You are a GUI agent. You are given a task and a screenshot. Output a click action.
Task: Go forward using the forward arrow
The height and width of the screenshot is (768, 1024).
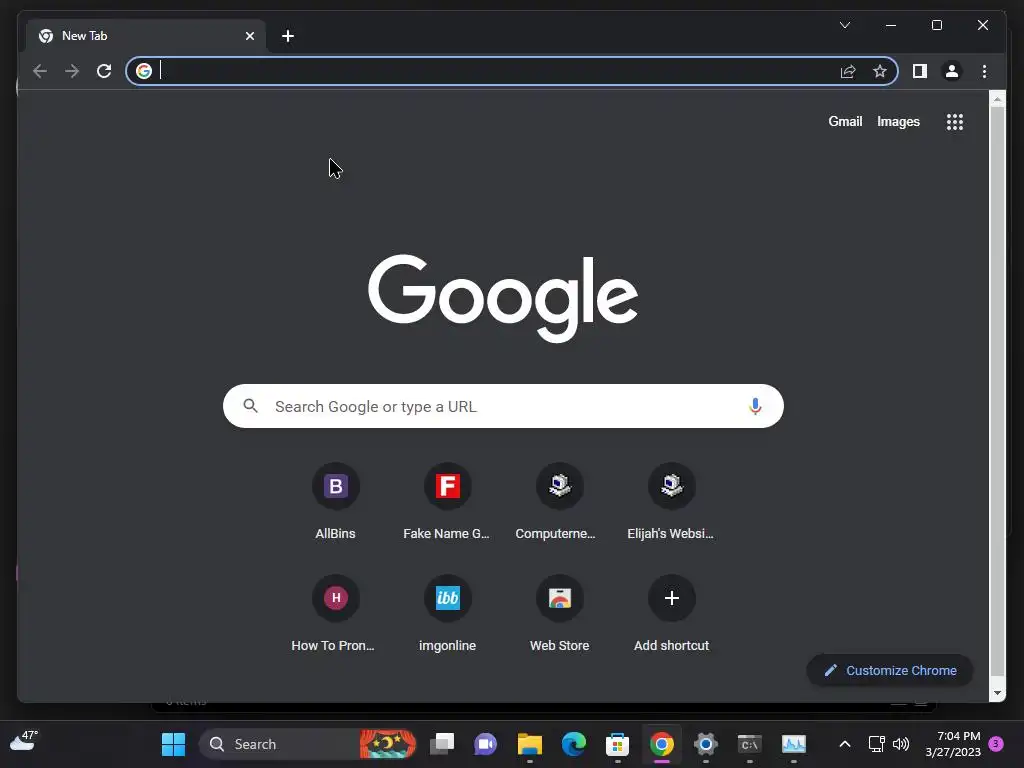[72, 71]
